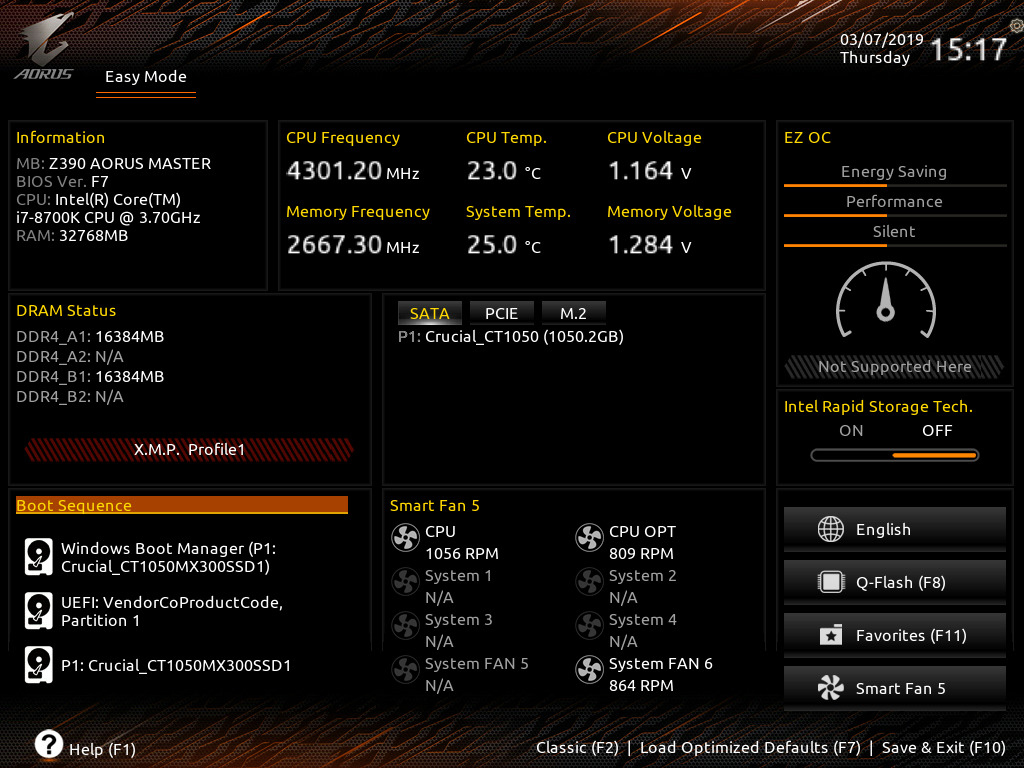Open Q-Flash (F8) utility
The height and width of the screenshot is (768, 1024).
coord(895,583)
